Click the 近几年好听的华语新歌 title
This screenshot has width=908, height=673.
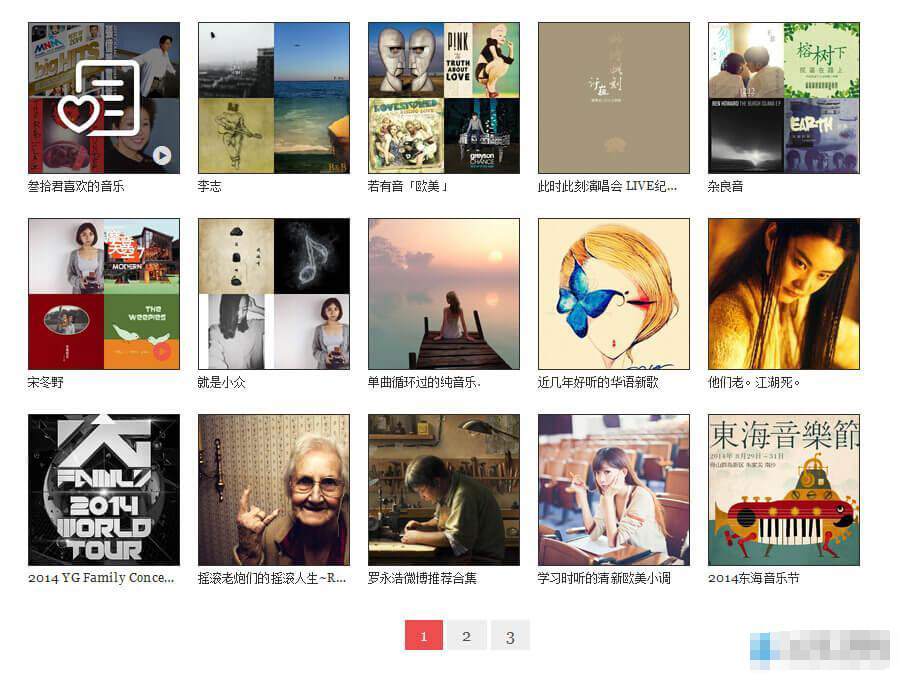(598, 382)
